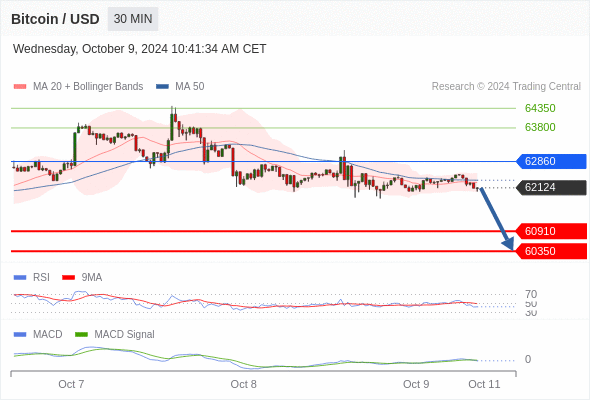Screen dimensions: 590x400
Task: Click the Oct 11 date axis label
Action: pos(484,384)
